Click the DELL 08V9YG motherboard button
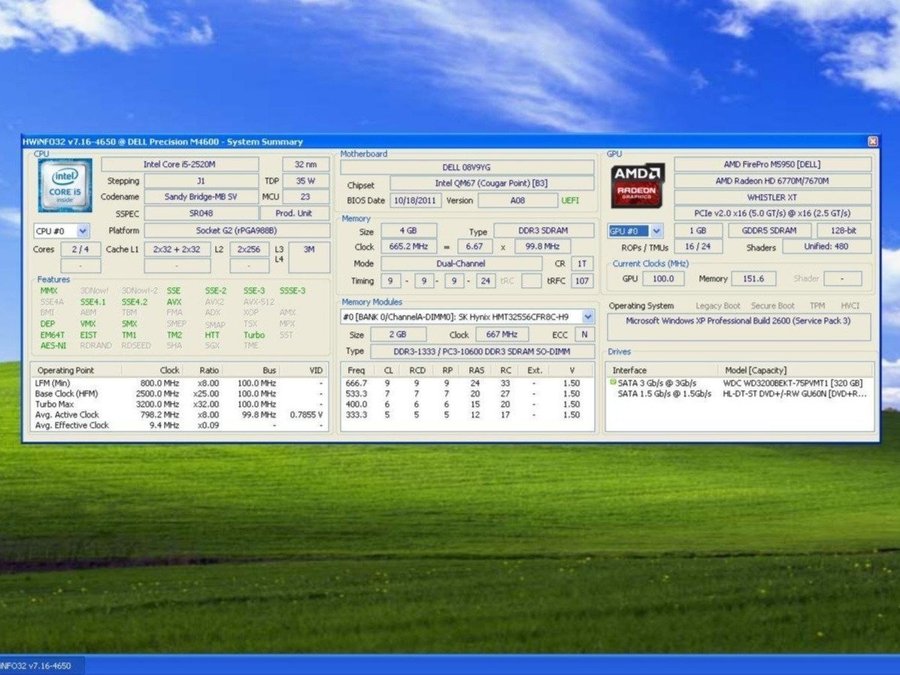900x675 pixels. point(467,168)
